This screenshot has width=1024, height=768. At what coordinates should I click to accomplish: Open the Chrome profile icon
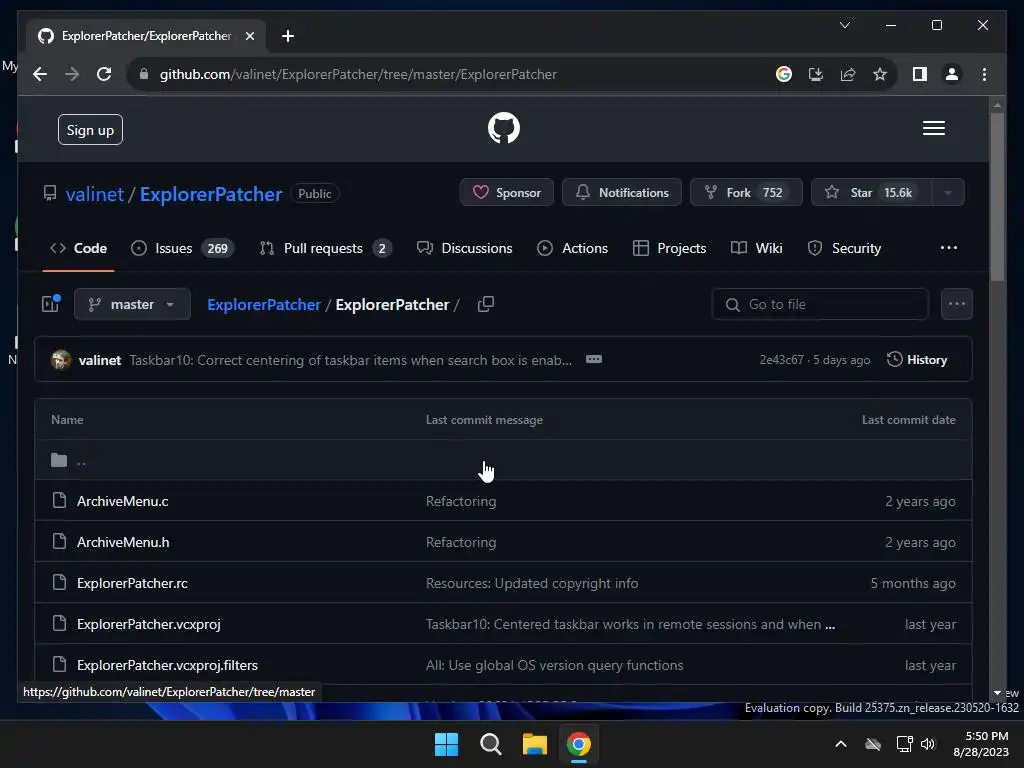point(952,74)
